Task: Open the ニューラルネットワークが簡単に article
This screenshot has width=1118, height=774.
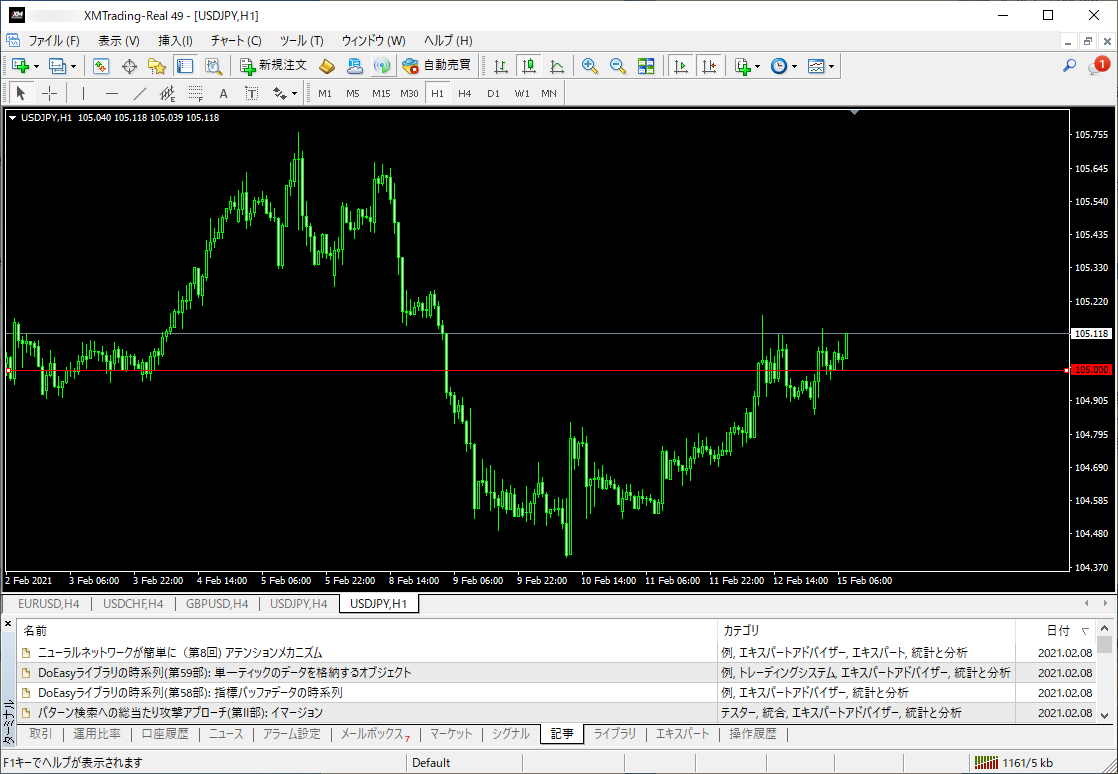Action: 180,652
